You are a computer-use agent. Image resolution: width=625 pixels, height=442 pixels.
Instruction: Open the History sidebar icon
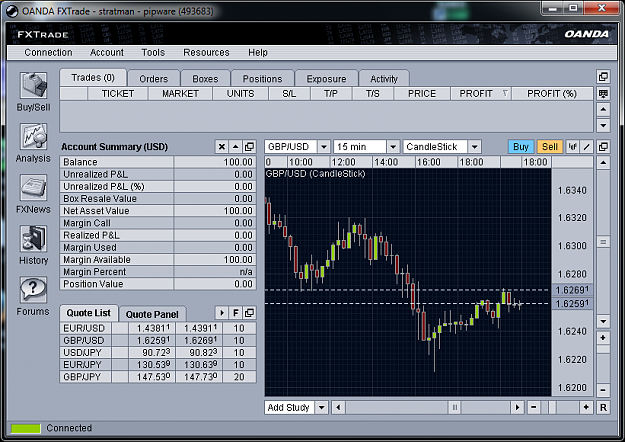click(33, 238)
